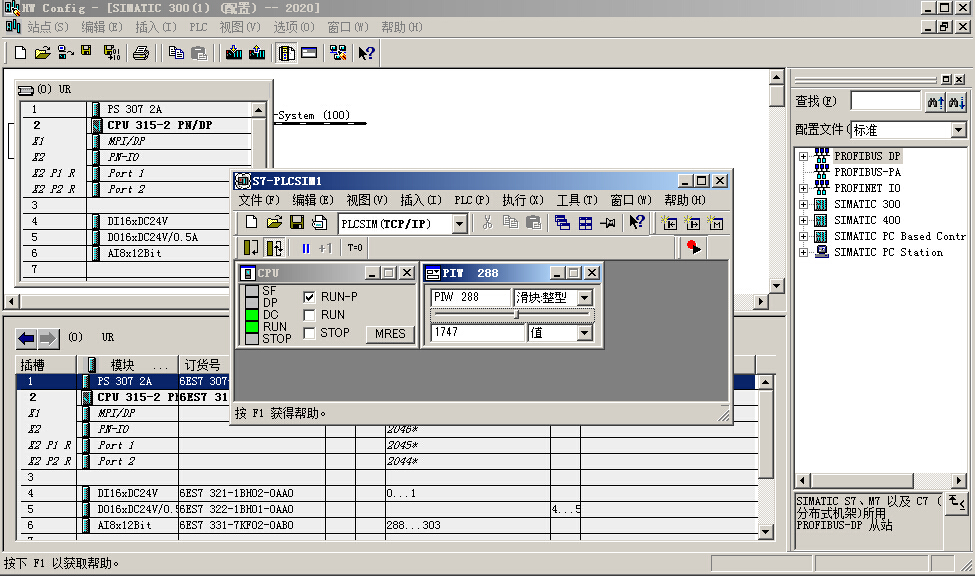Open the PLCSIM(TCP/IP) interface dropdown

(x=459, y=224)
